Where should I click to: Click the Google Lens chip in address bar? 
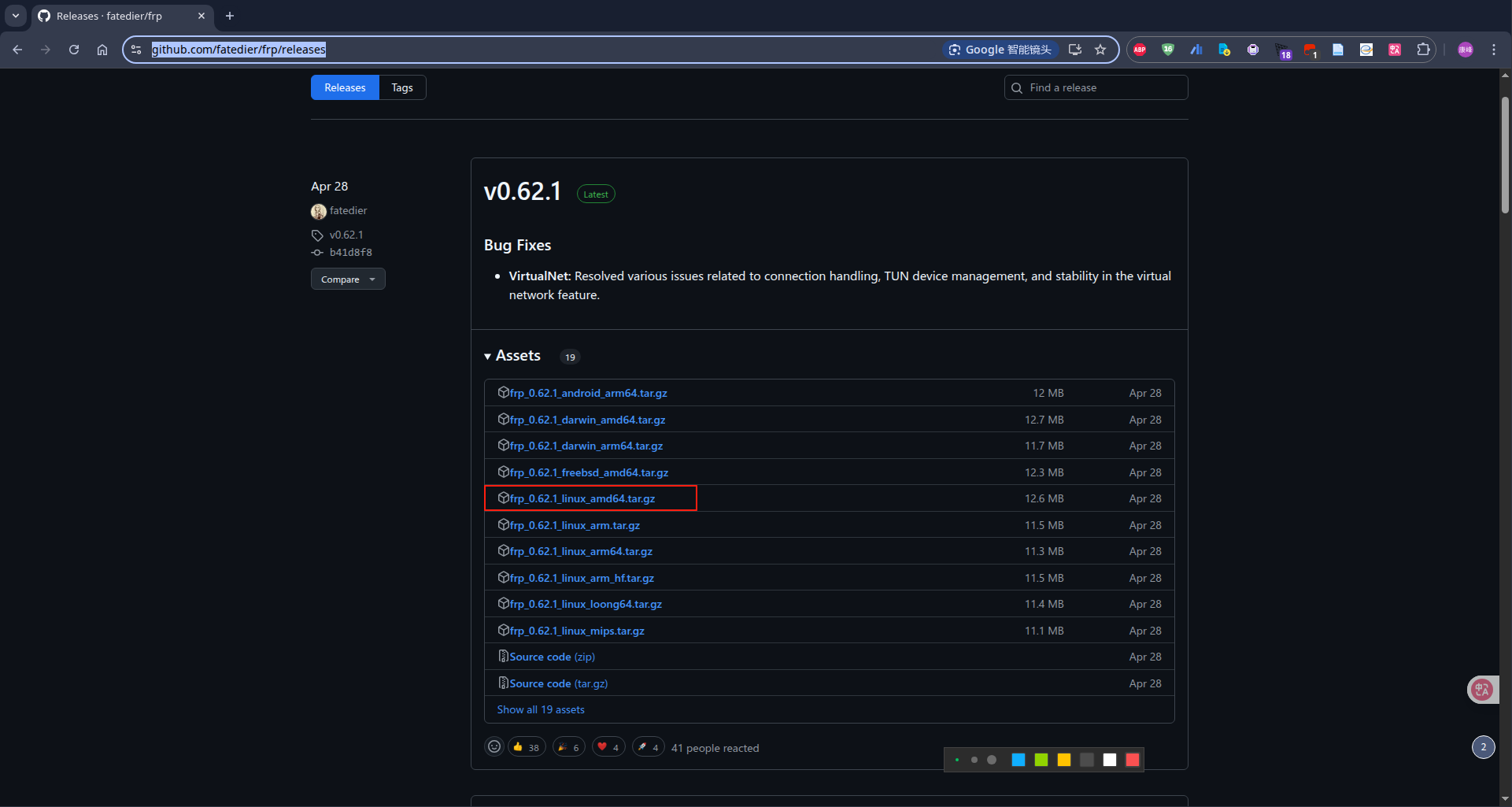[x=1000, y=50]
